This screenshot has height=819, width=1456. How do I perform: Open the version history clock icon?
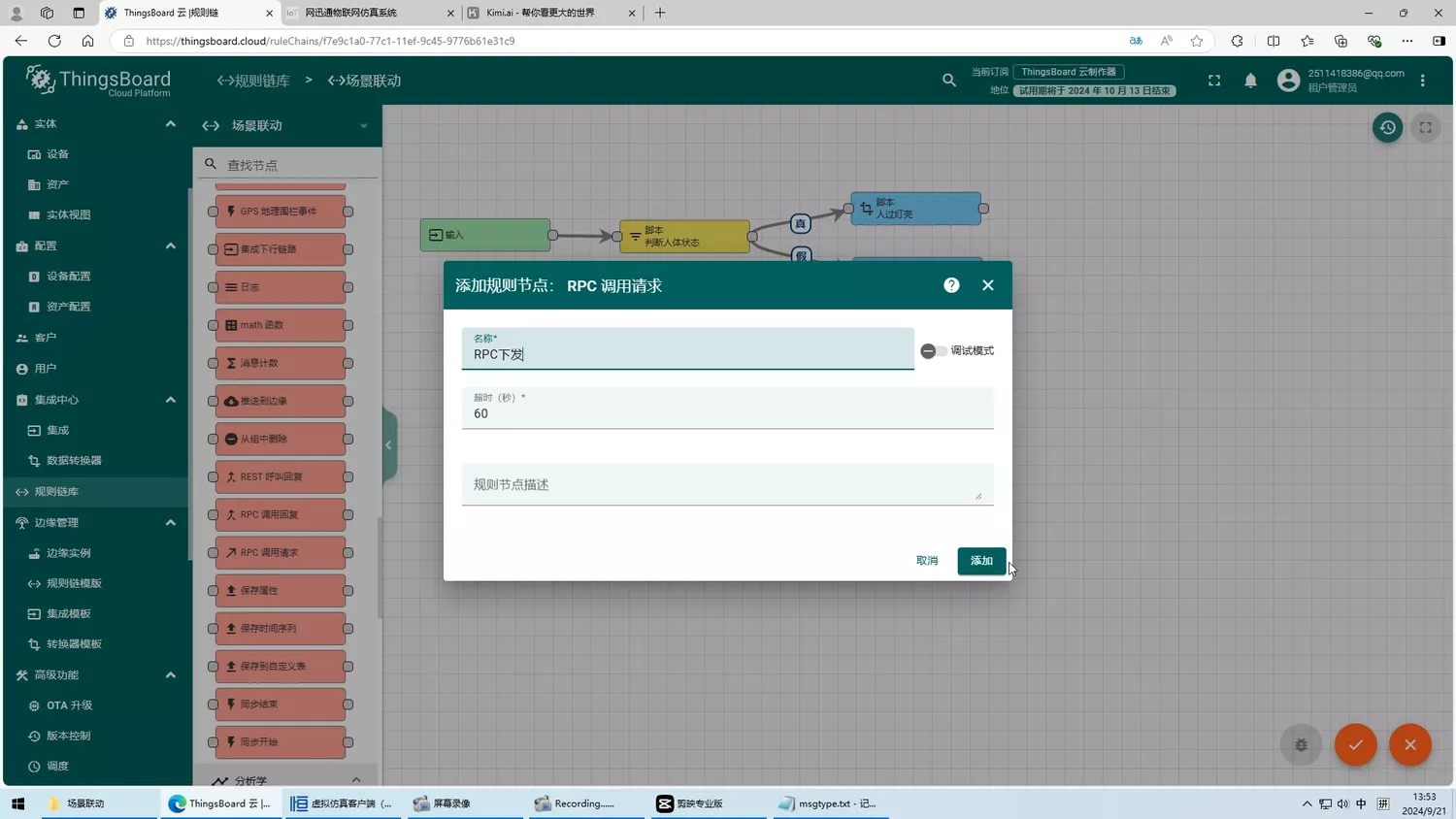coord(1387,127)
